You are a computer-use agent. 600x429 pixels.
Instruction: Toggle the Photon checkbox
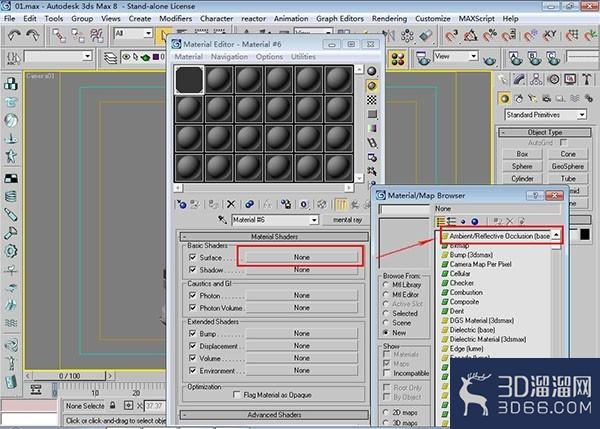pyautogui.click(x=192, y=295)
